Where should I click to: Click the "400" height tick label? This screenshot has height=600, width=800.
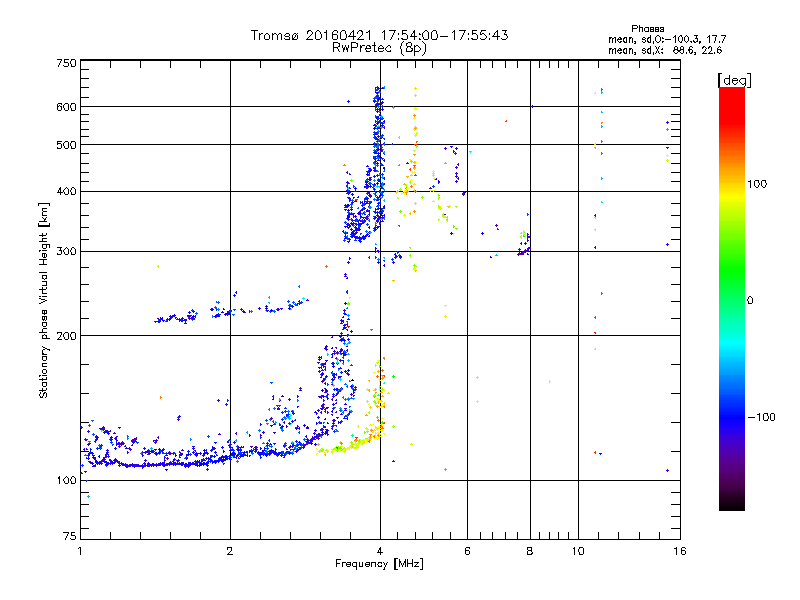point(66,192)
